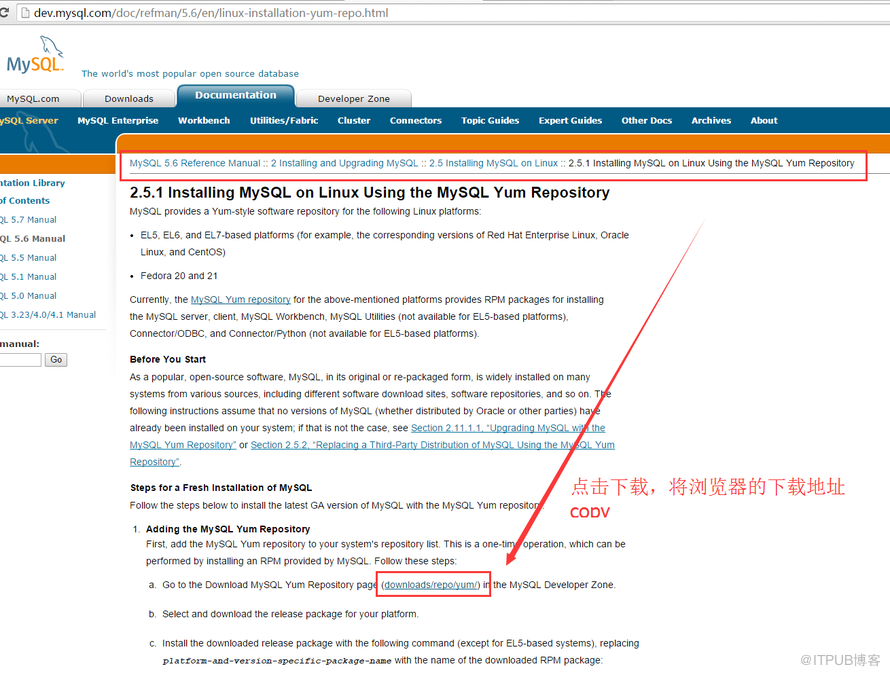Open Utilities/Fabric menu item
The height and width of the screenshot is (675, 890).
(284, 120)
